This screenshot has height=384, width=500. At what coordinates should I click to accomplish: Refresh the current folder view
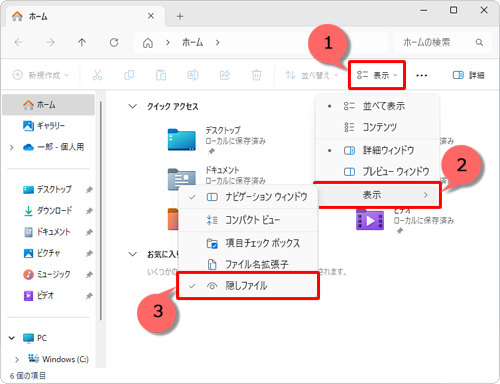coord(114,42)
